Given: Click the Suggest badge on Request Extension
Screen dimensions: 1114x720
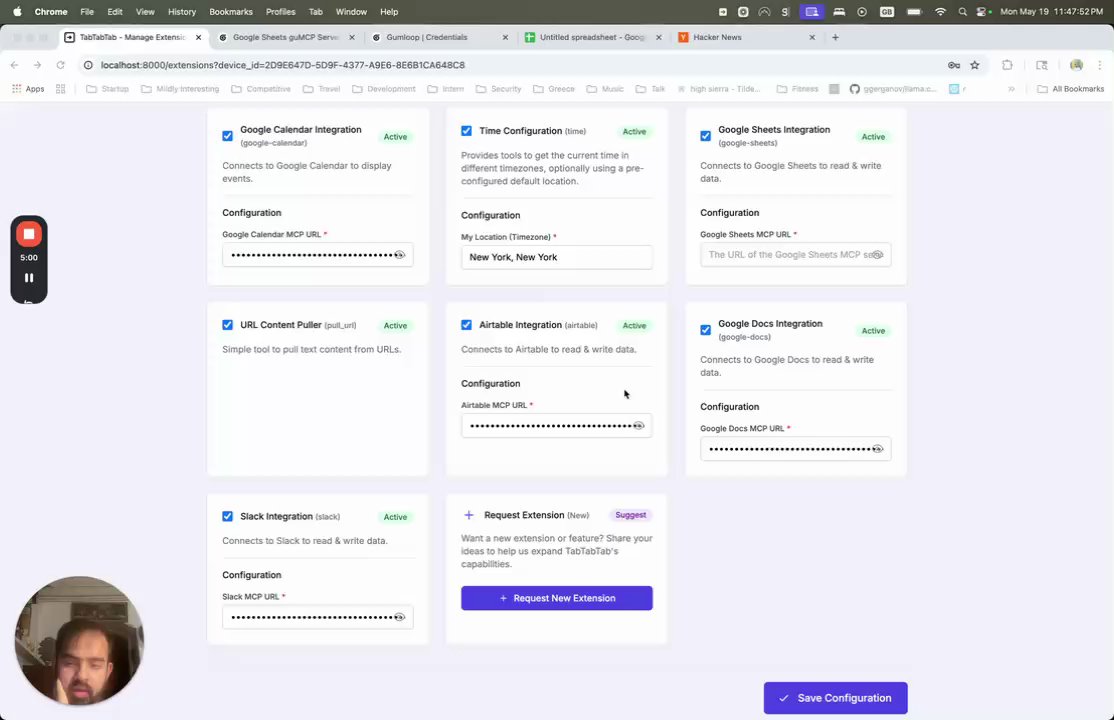Looking at the screenshot, I should click(x=630, y=515).
